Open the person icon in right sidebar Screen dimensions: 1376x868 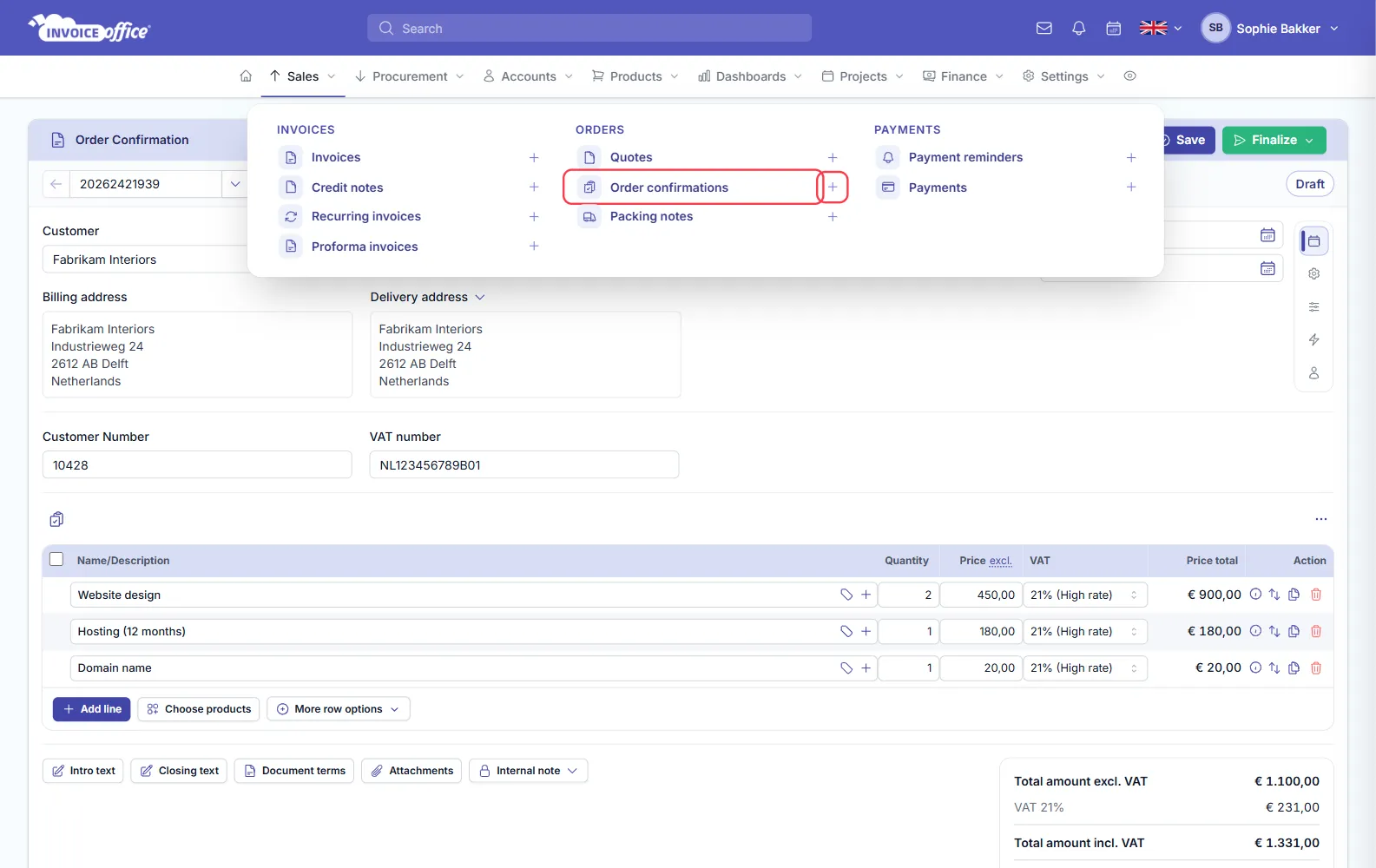1314,372
